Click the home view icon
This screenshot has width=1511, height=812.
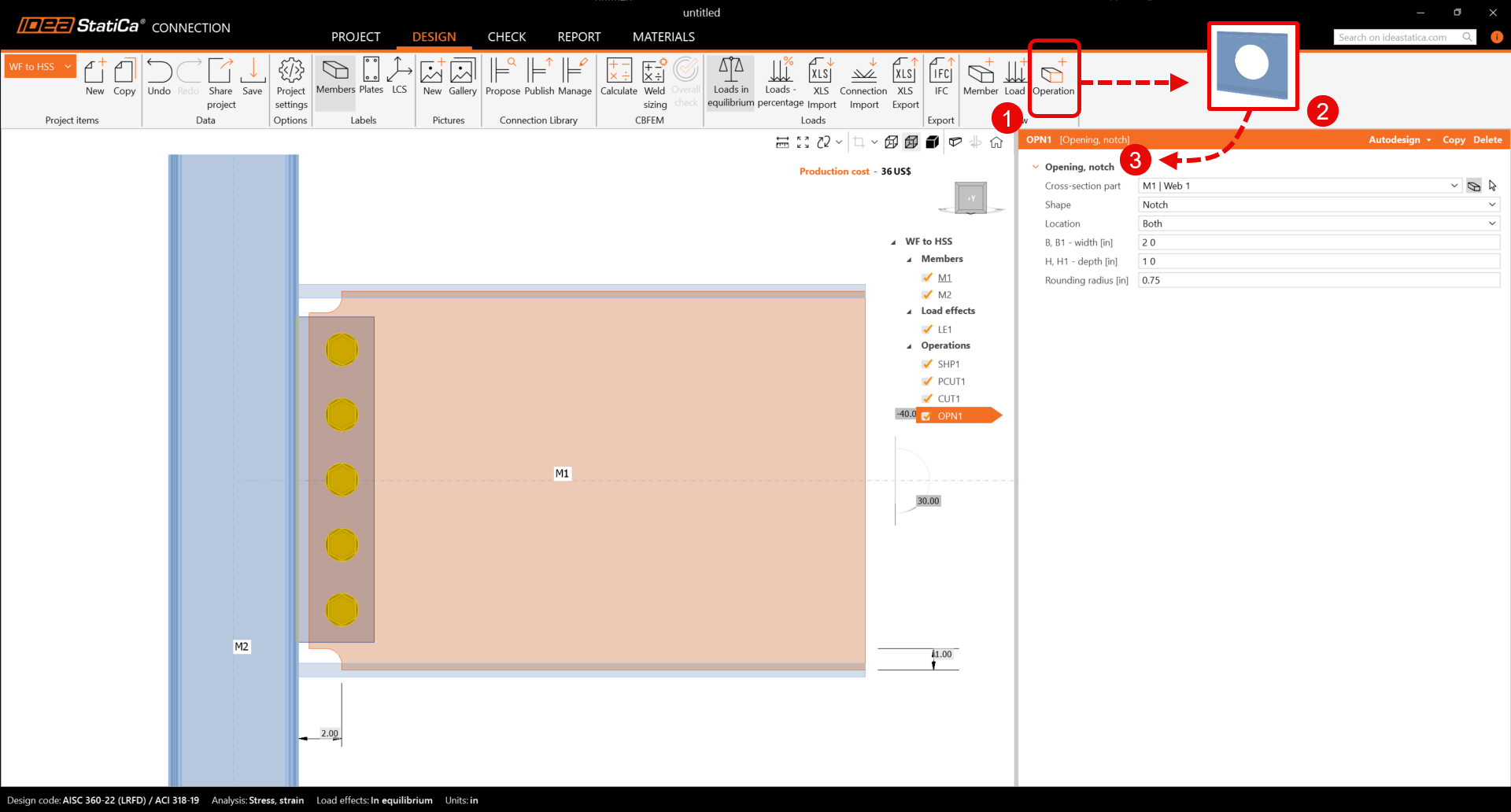tap(996, 142)
